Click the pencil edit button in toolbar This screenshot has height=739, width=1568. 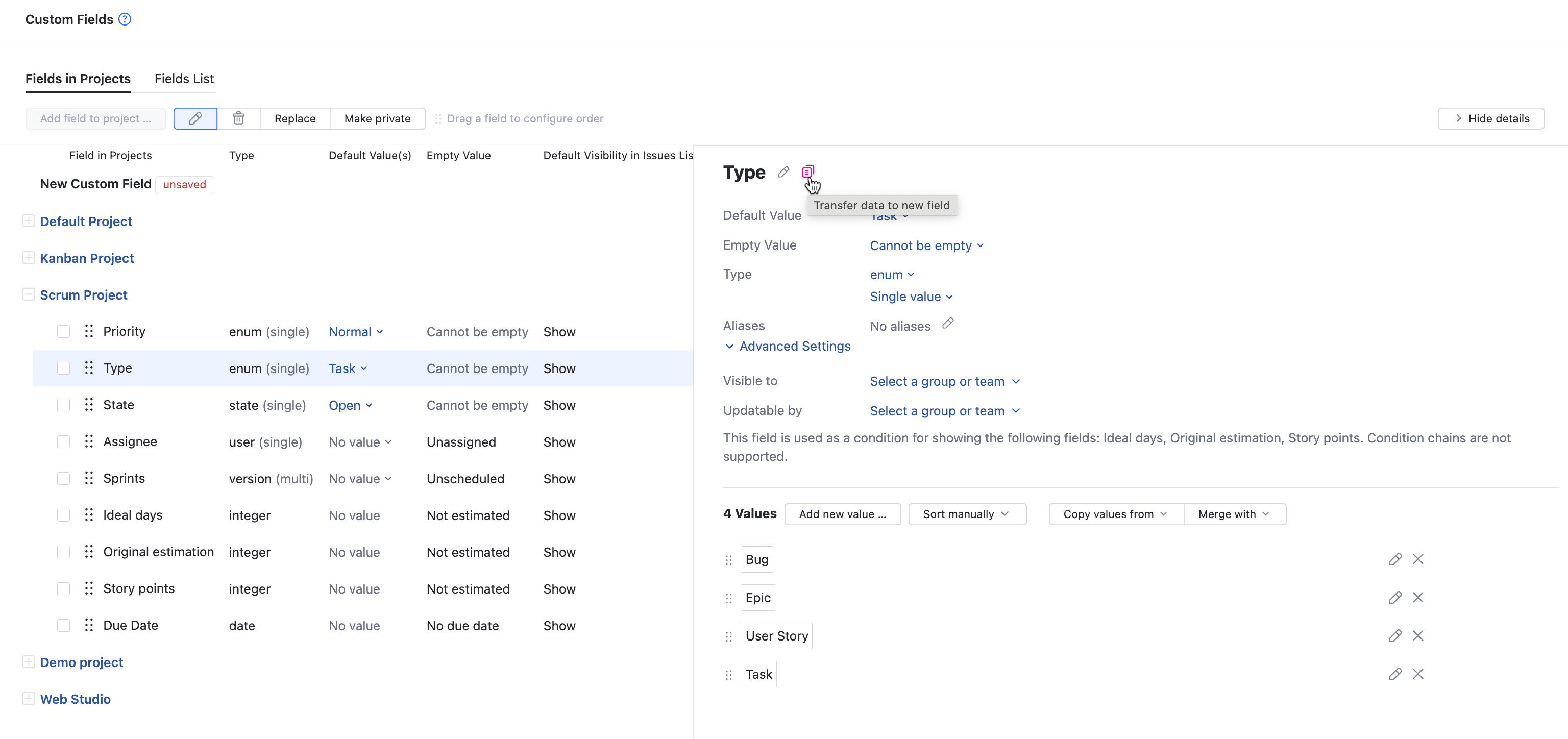point(195,119)
